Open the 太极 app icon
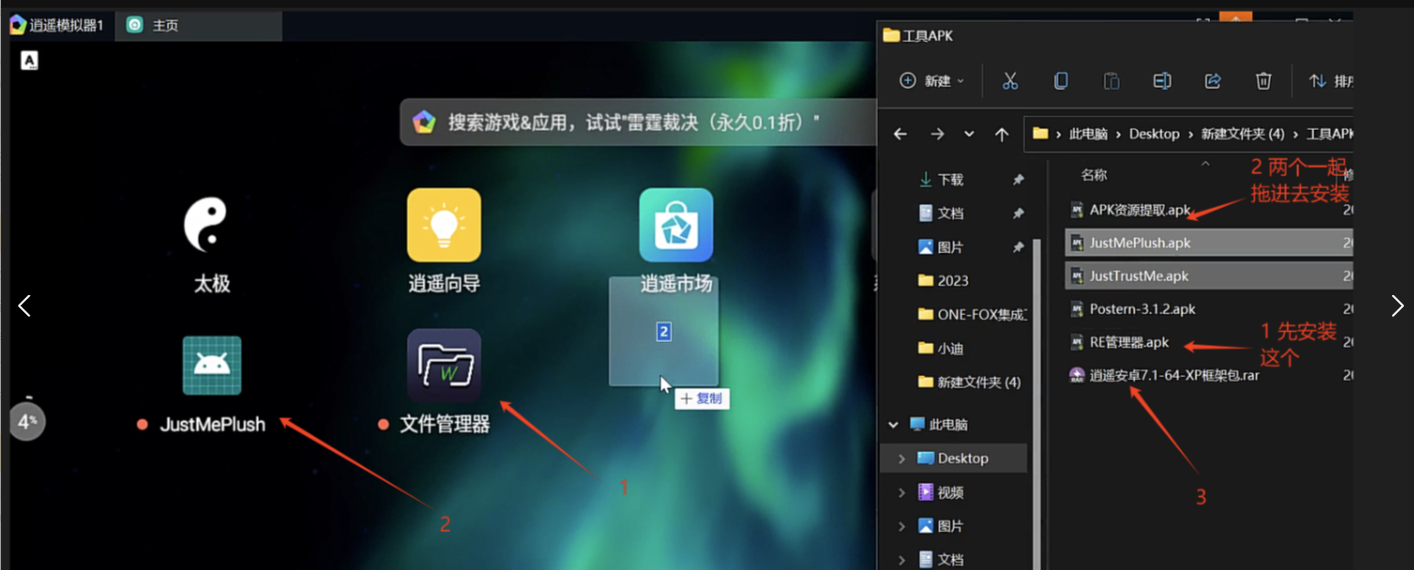 (211, 224)
